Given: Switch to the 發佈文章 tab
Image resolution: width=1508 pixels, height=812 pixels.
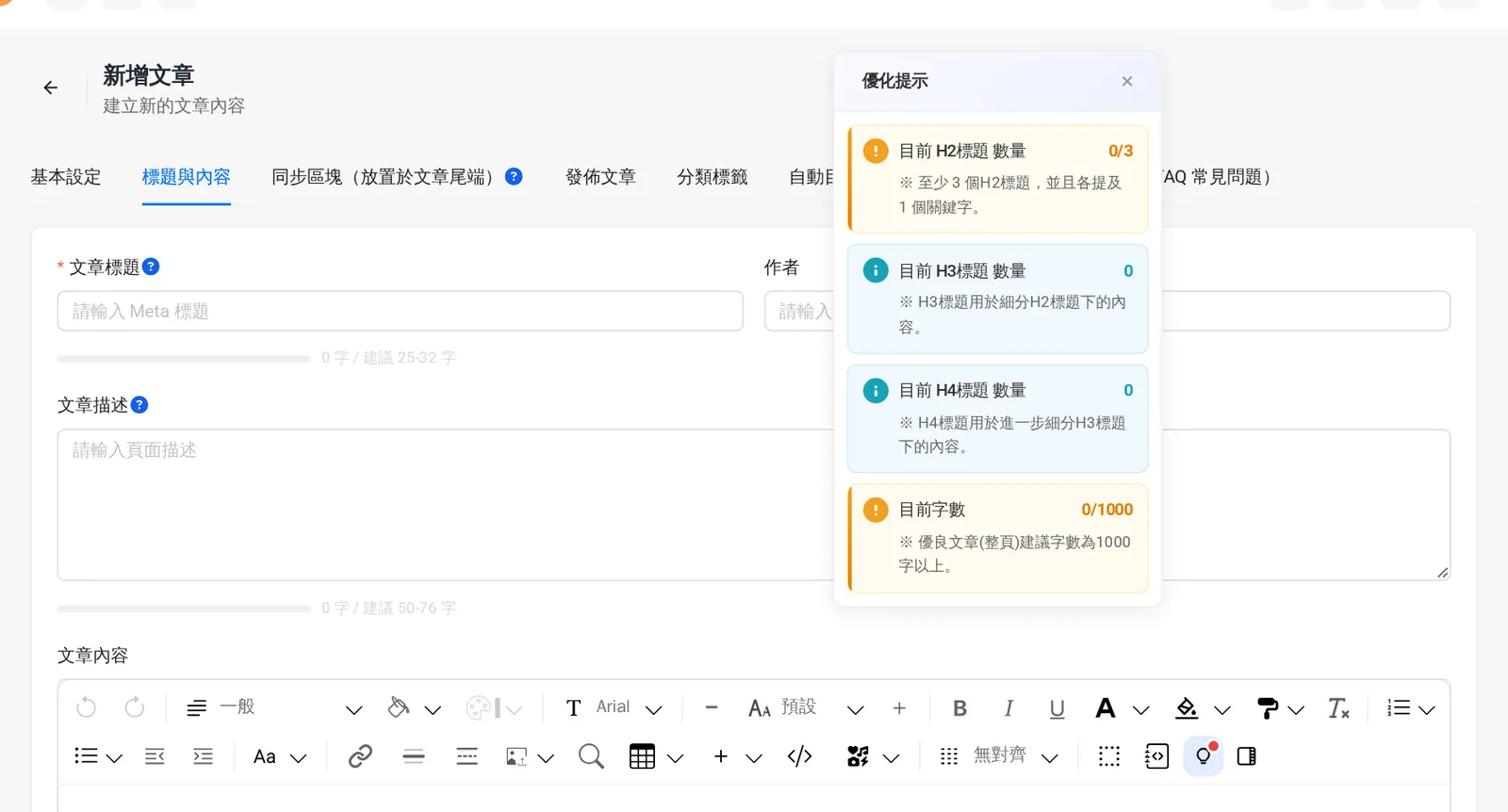Looking at the screenshot, I should tap(600, 177).
